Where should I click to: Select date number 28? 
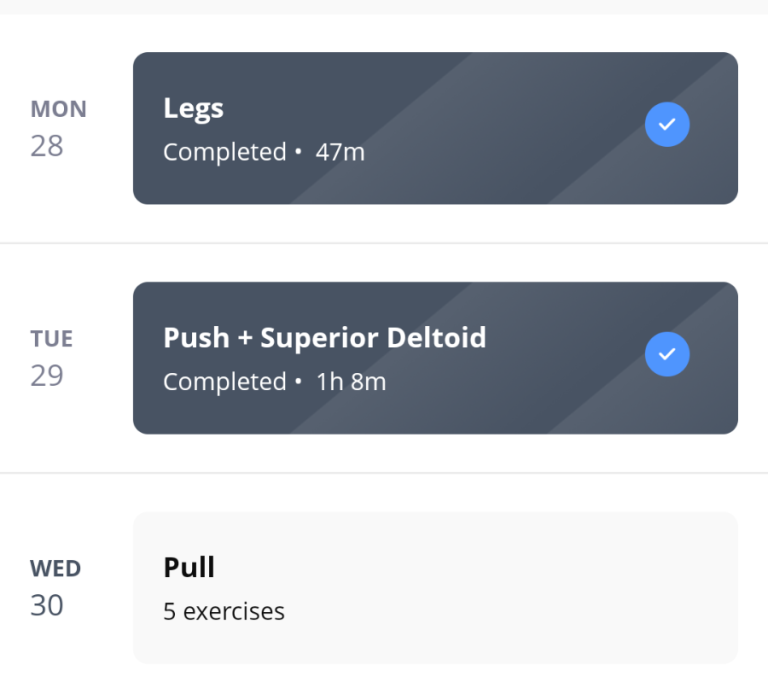click(x=47, y=146)
